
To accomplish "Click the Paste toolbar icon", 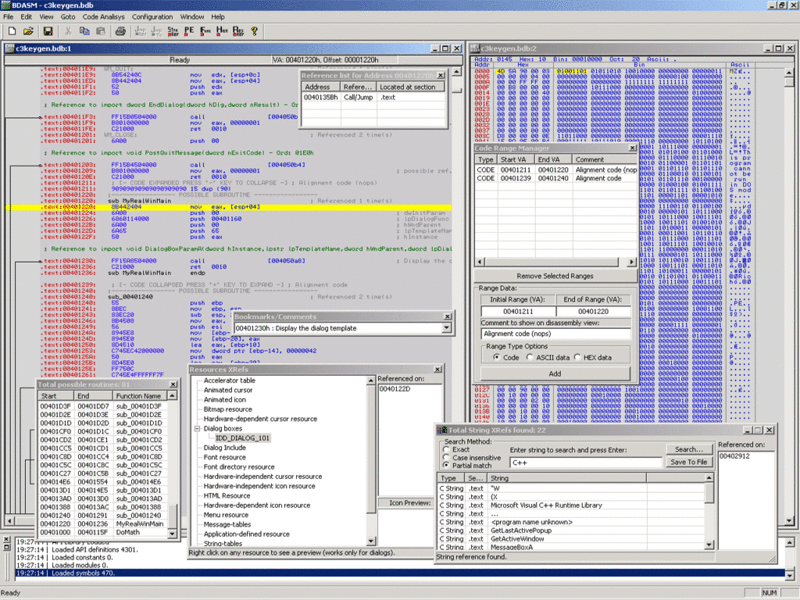I will [101, 31].
